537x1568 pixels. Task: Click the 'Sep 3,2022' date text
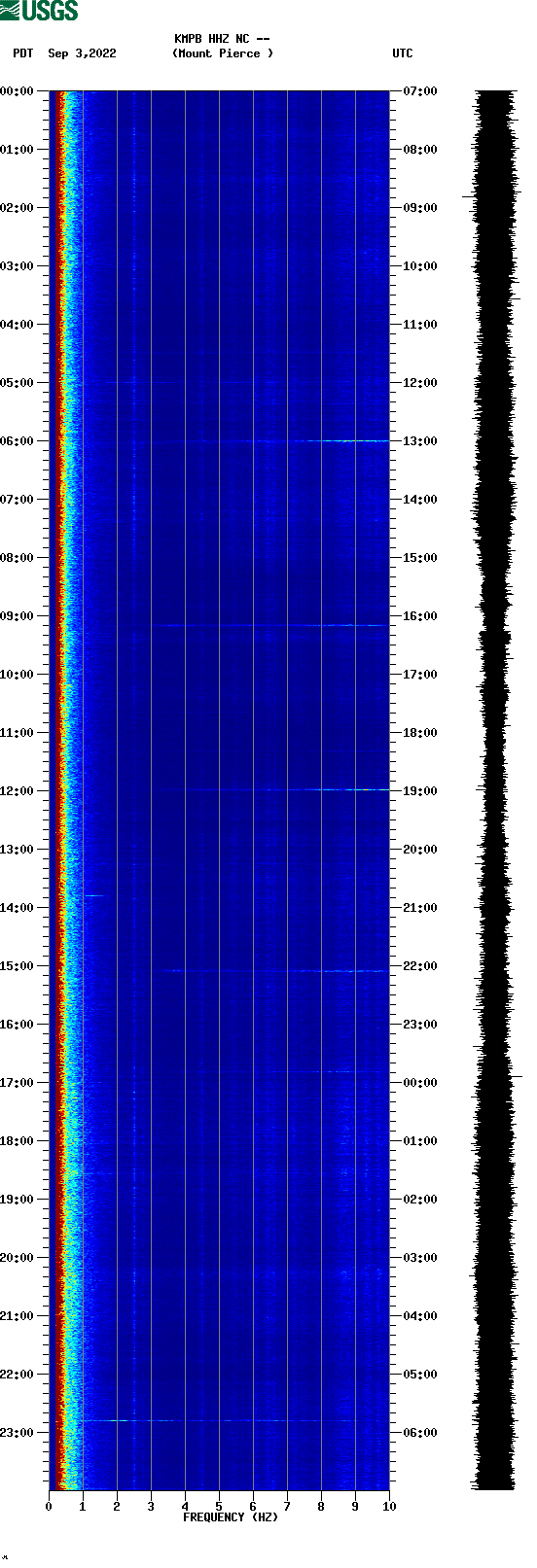[x=82, y=53]
